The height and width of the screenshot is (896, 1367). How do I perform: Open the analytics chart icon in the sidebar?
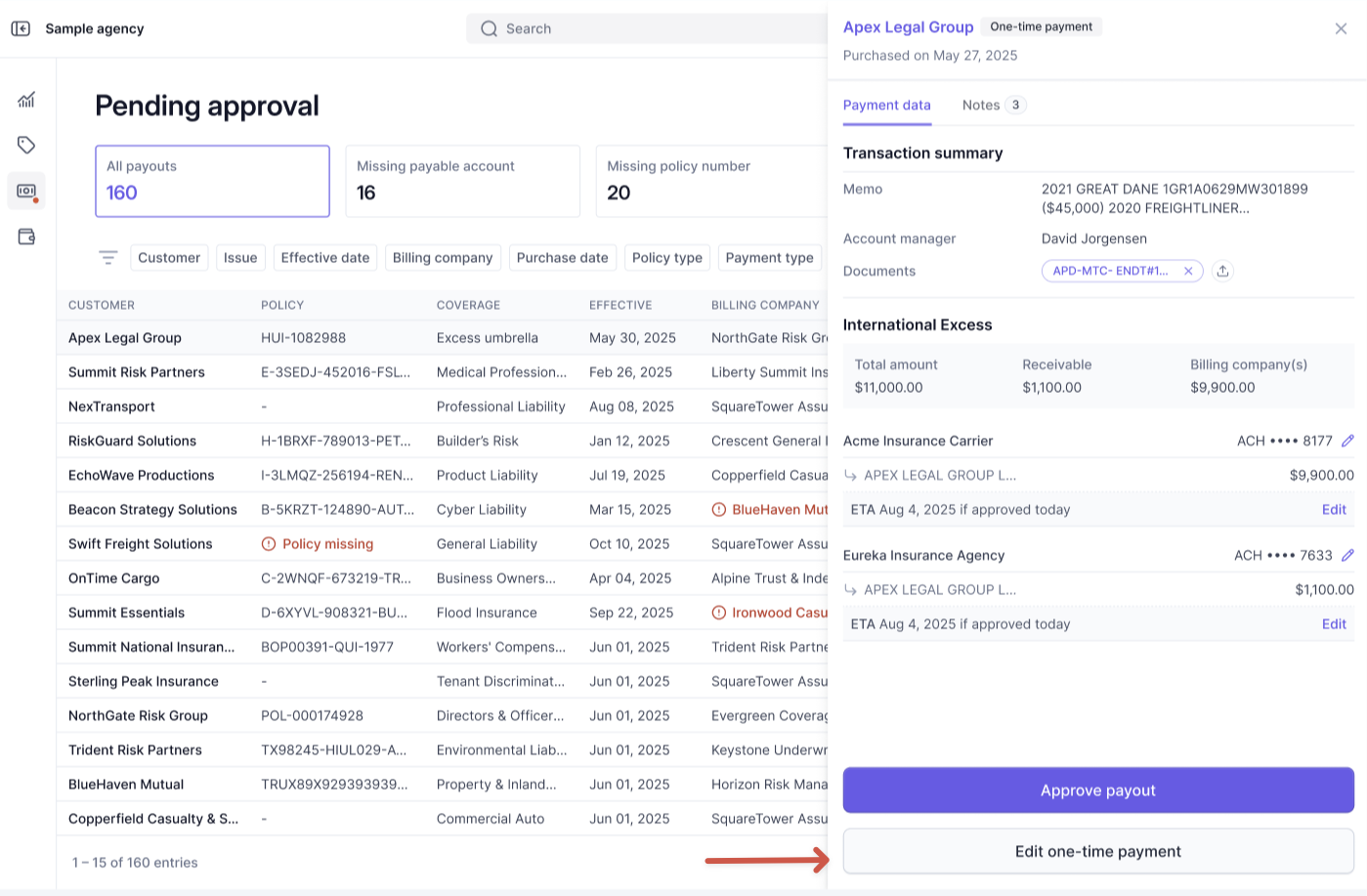pos(26,100)
